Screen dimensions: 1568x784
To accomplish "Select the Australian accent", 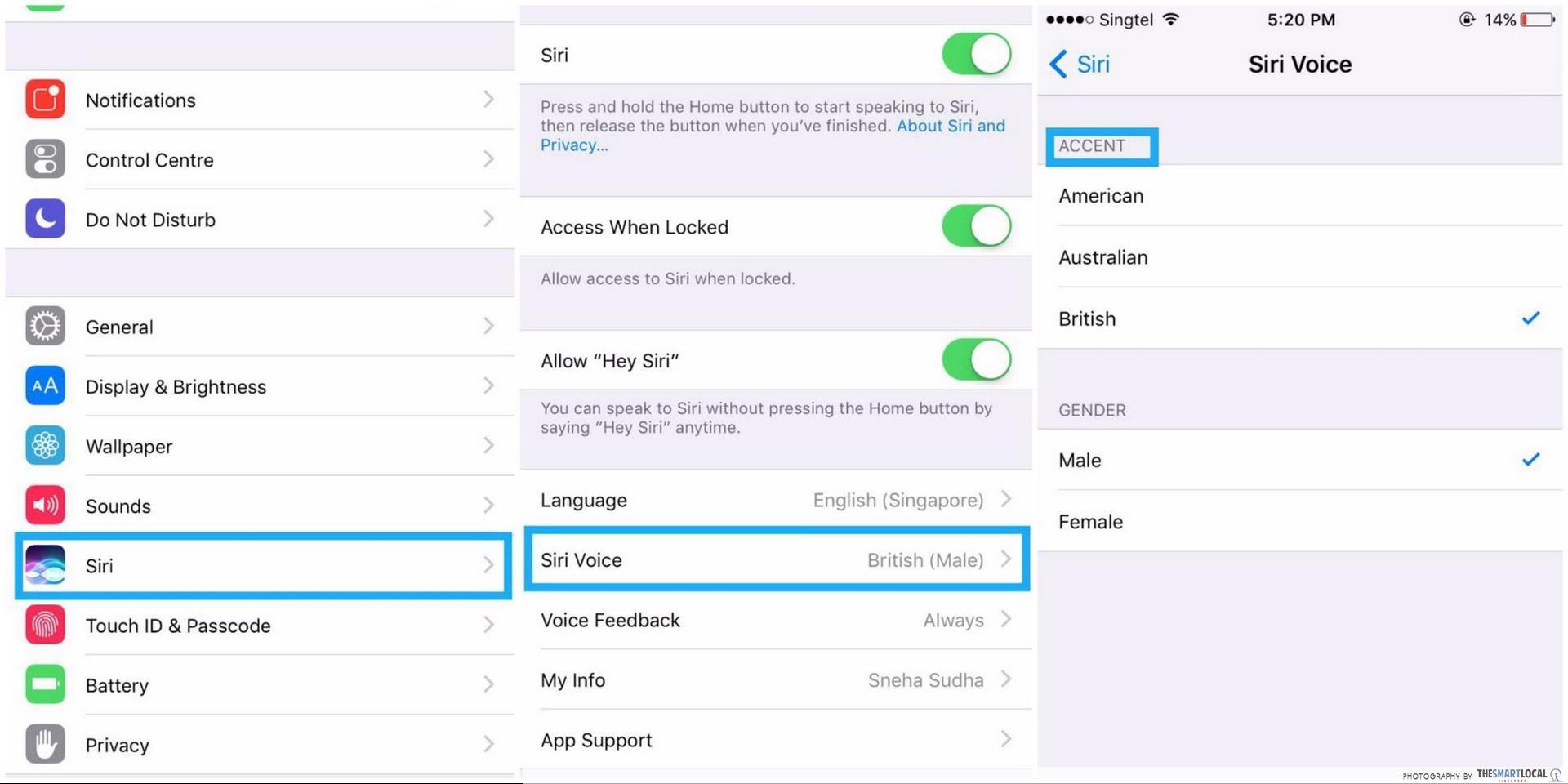I will [x=1102, y=257].
